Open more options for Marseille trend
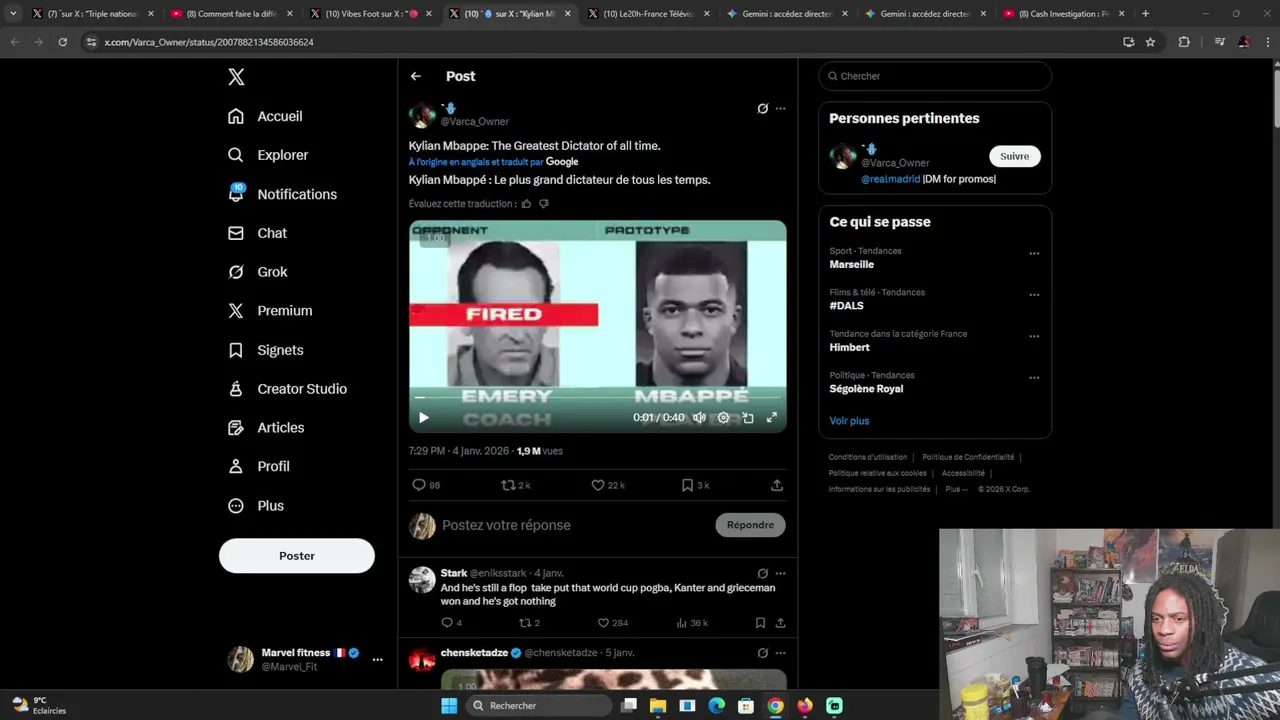The image size is (1280, 720). click(x=1034, y=254)
